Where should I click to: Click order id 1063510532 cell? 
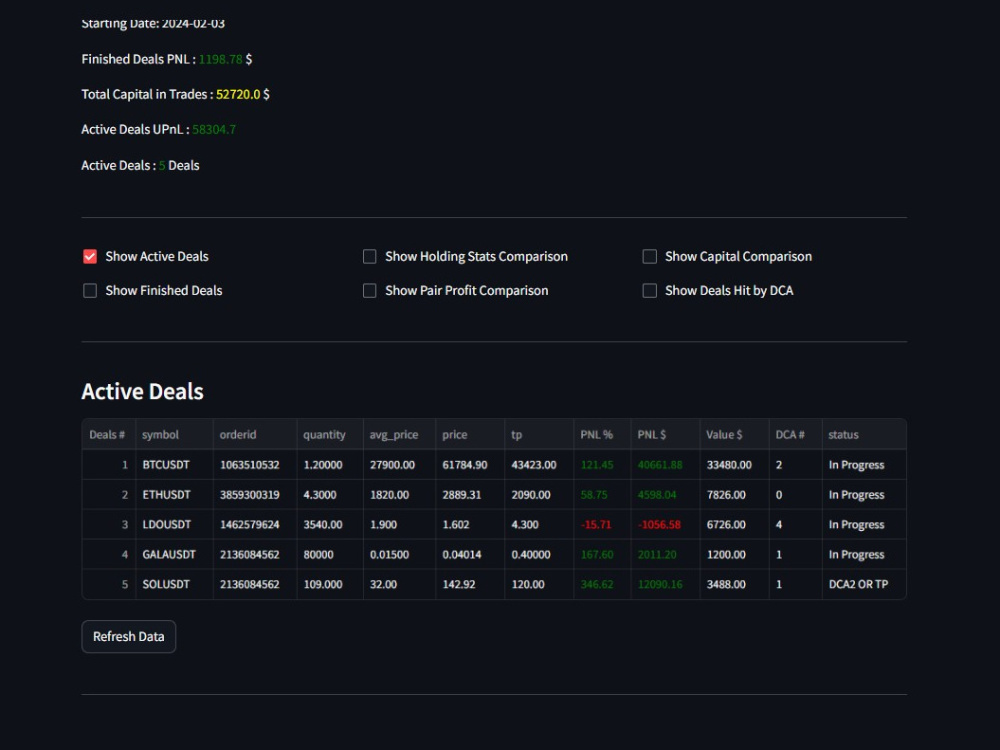[254, 465]
